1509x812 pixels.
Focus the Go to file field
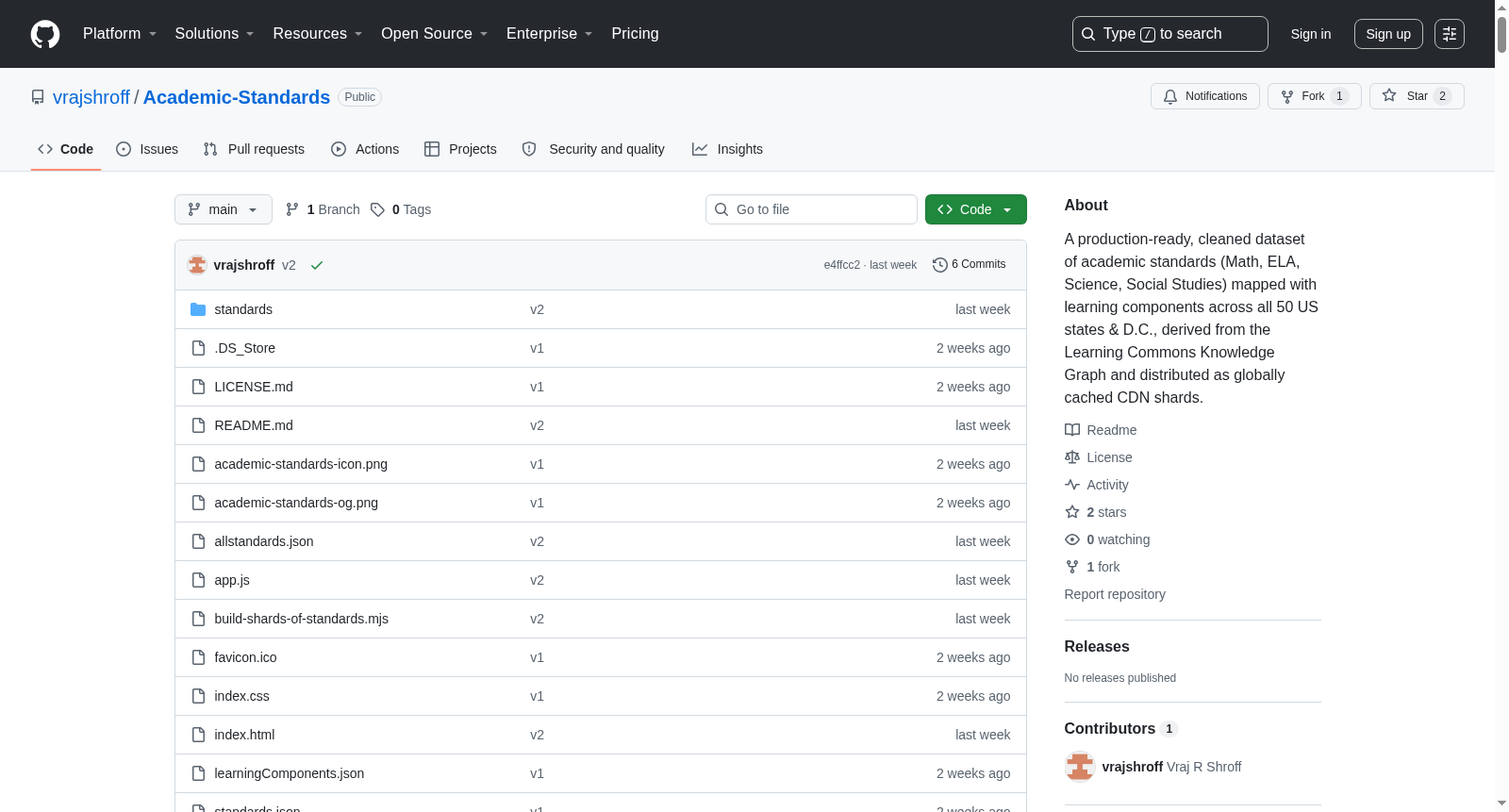[x=811, y=209]
